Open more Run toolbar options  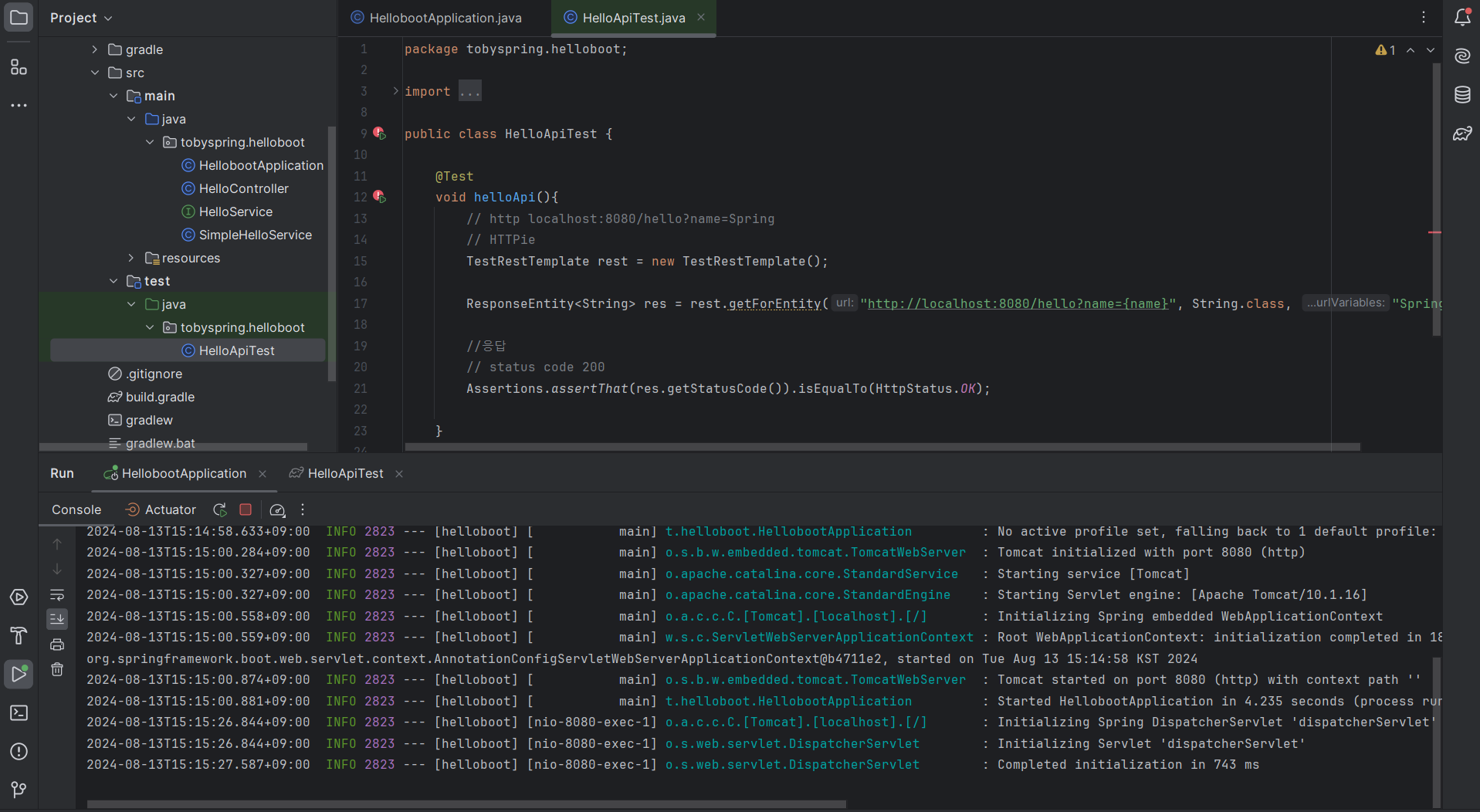[303, 509]
